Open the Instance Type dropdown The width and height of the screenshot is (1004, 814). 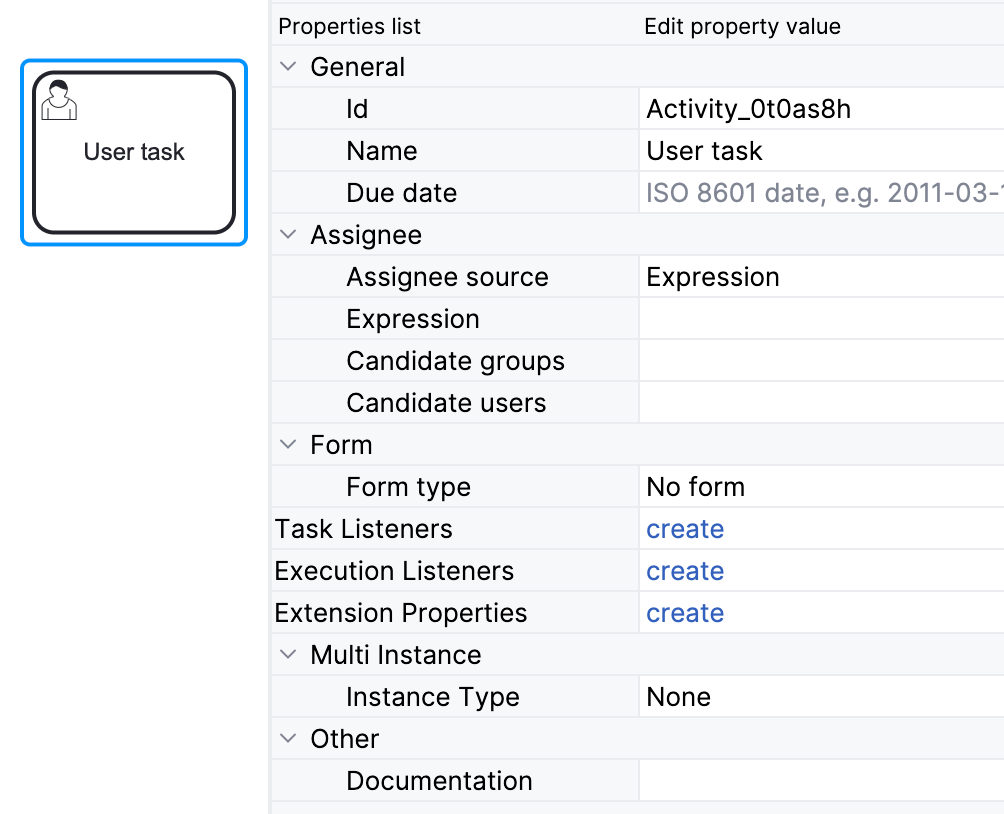pyautogui.click(x=820, y=697)
